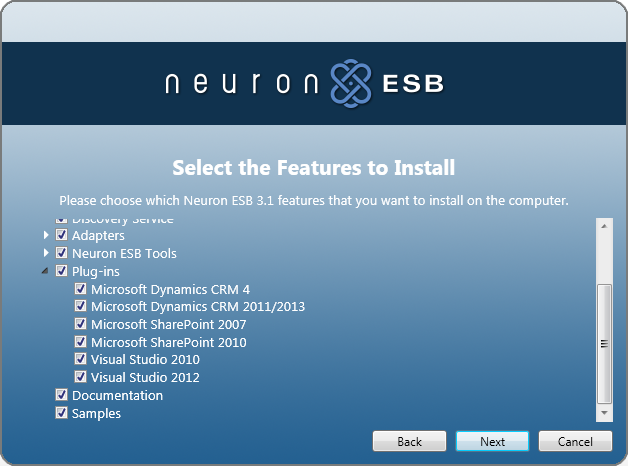Uncheck the Neuron ESB Tools checkbox
This screenshot has height=466, width=628.
(61, 253)
